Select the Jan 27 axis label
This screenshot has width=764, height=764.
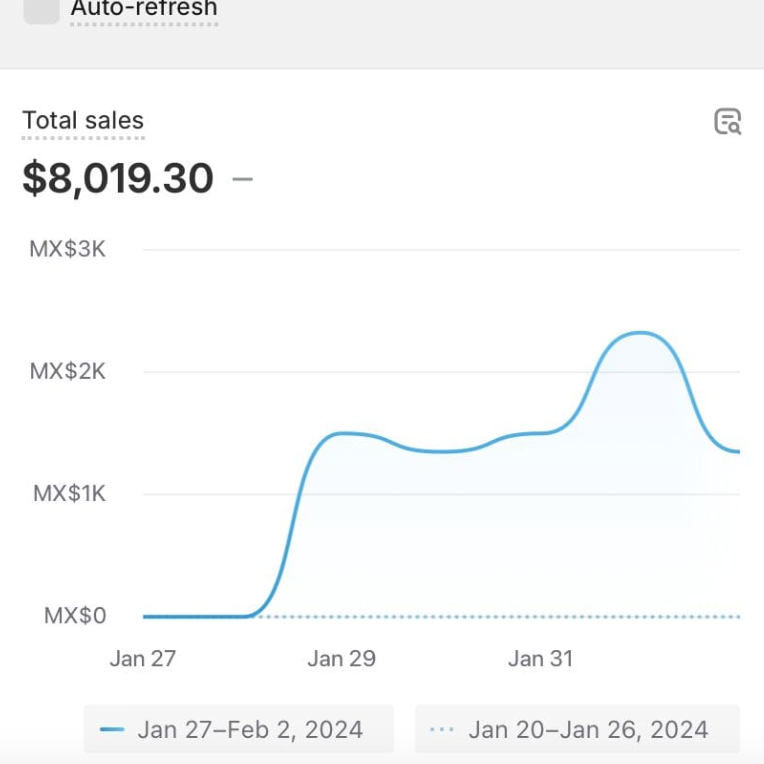pos(143,659)
